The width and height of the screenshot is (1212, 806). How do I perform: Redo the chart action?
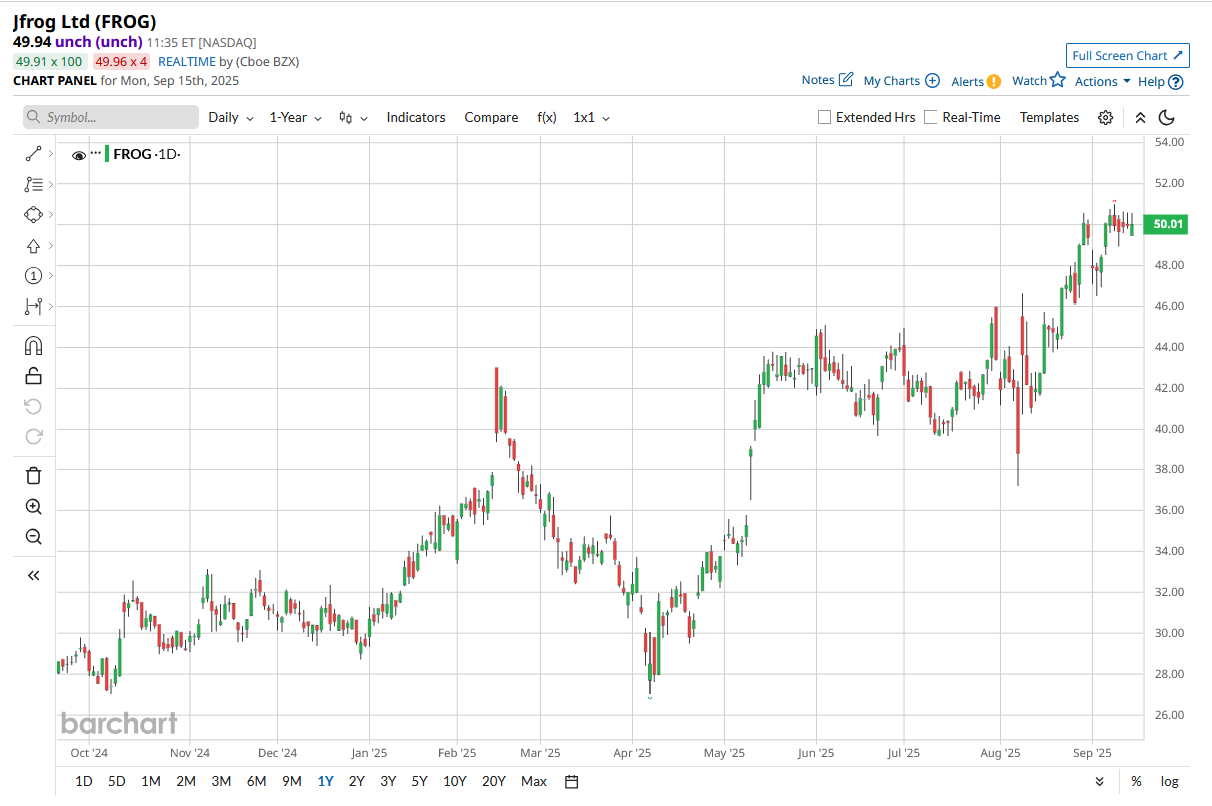[33, 436]
